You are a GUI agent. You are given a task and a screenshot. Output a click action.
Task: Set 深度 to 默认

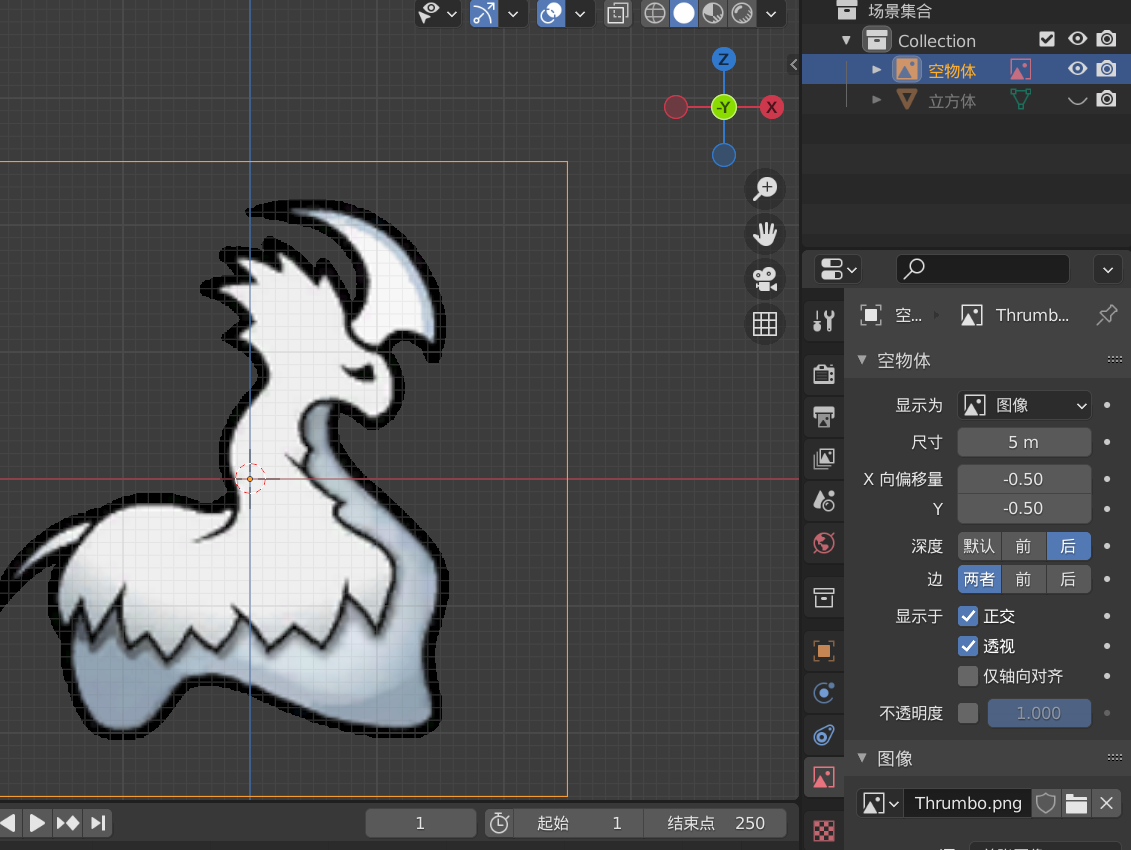(x=979, y=546)
